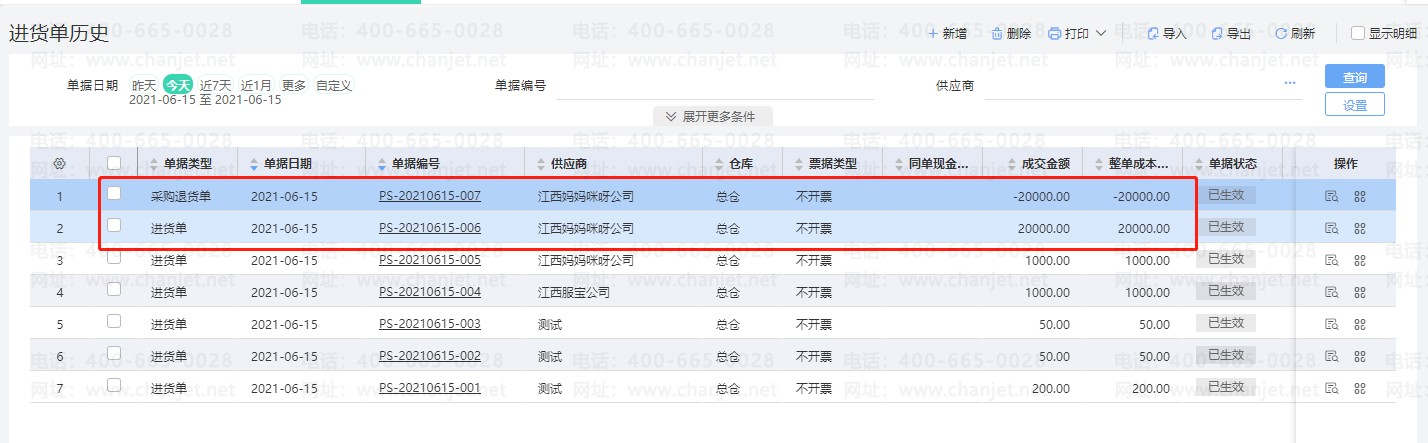Click the 单据编号 input field
This screenshot has width=1428, height=443.
(715, 86)
